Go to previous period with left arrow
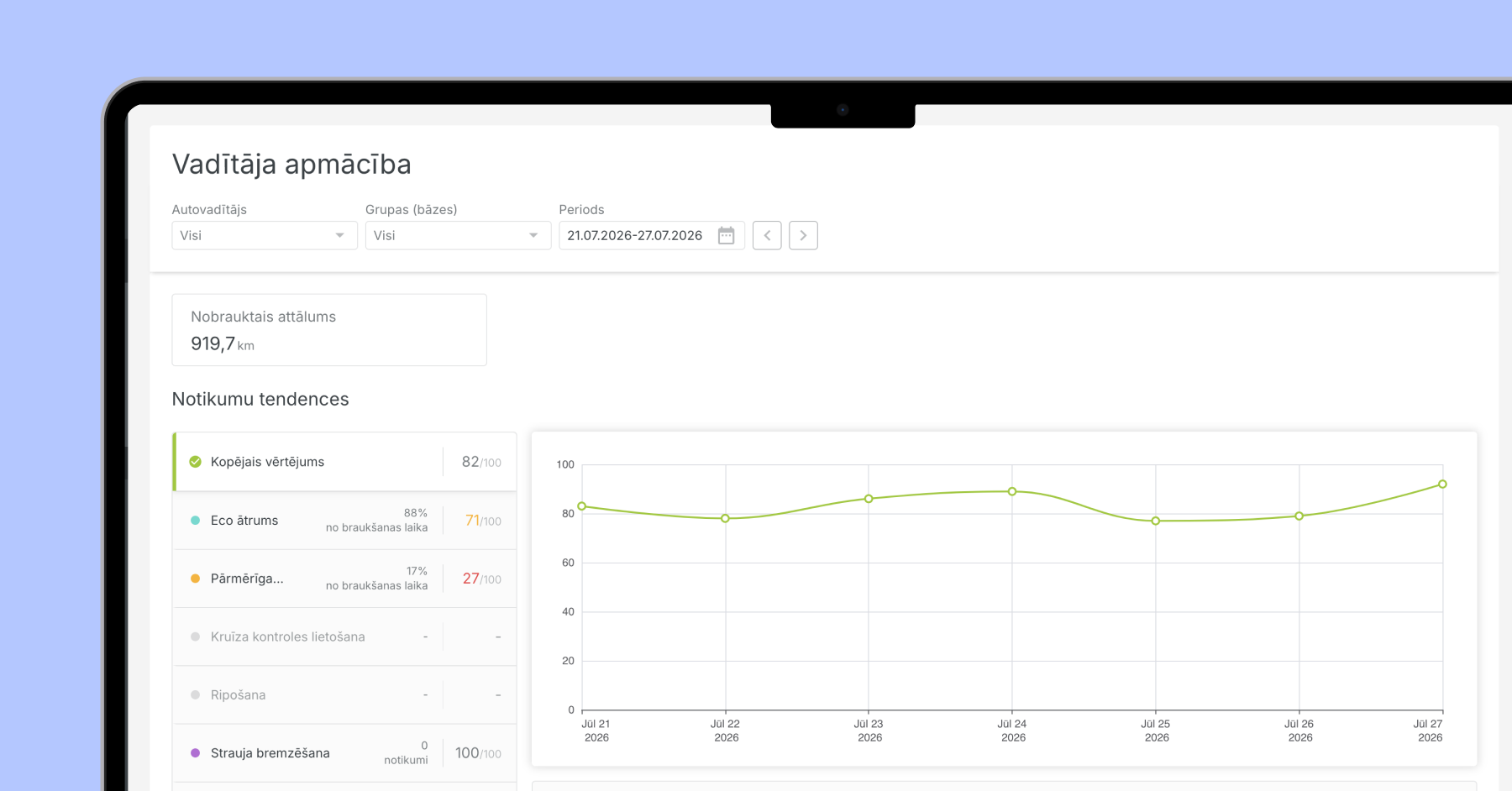The image size is (1512, 791). tap(767, 235)
